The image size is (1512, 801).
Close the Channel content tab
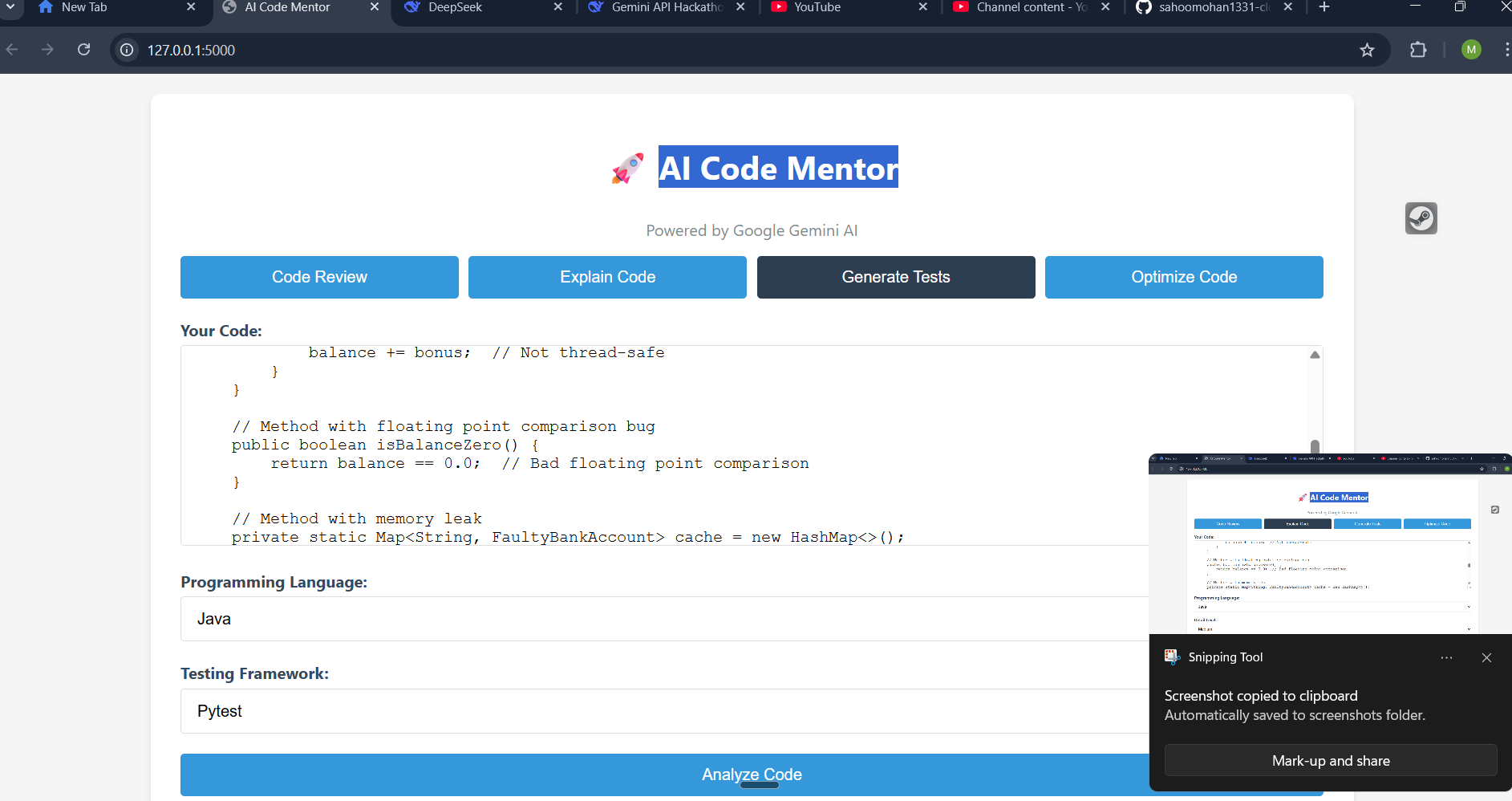tap(1105, 6)
